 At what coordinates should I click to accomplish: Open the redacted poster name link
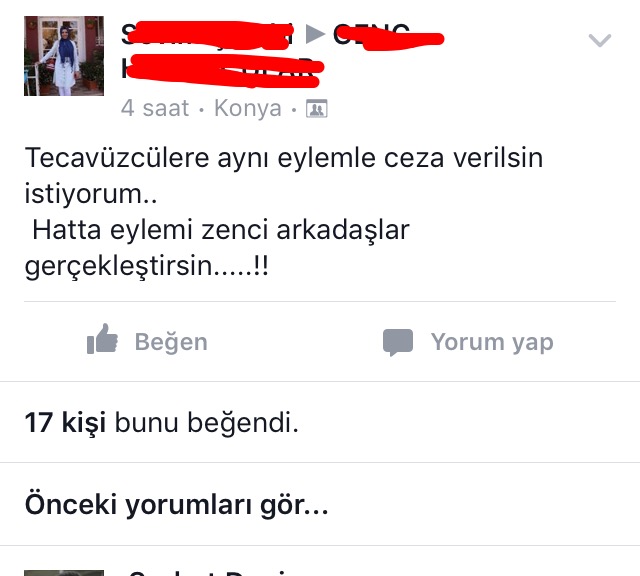[x=207, y=35]
